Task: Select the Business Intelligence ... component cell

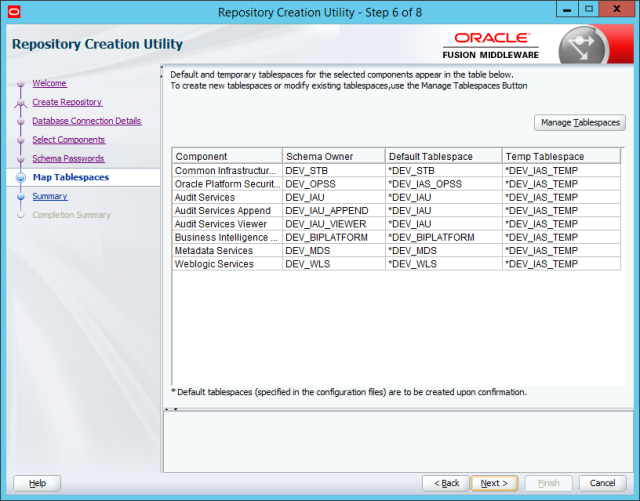Action: click(x=227, y=238)
